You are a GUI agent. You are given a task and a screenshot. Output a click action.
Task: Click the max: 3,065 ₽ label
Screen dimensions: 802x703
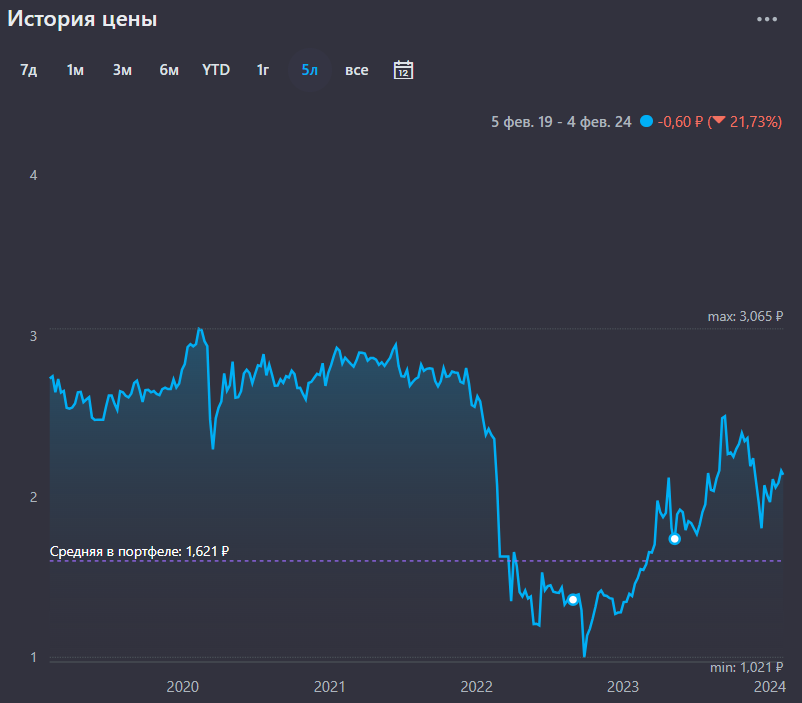[745, 316]
